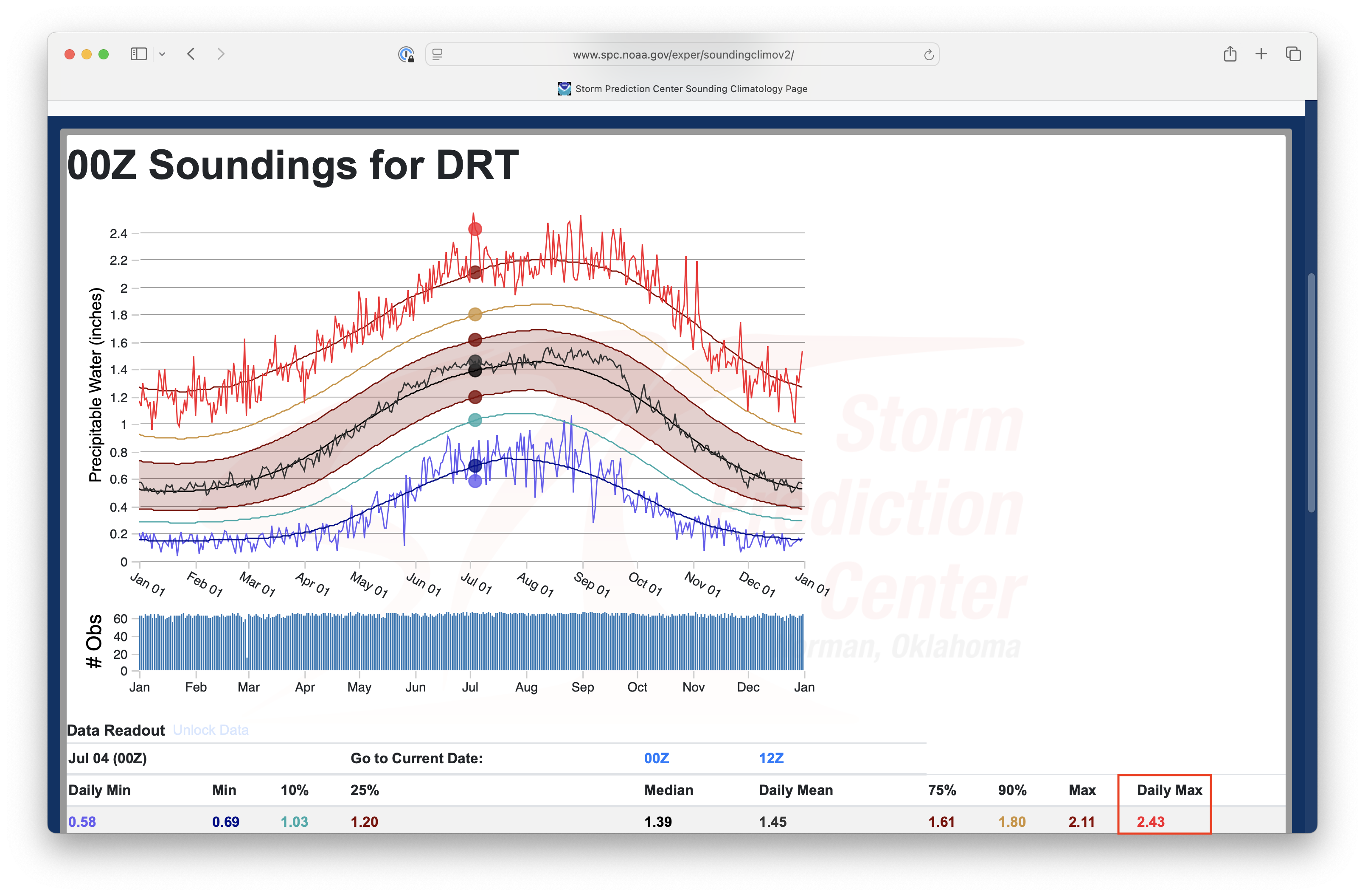Click the dark red 75% marker dot

(475, 340)
